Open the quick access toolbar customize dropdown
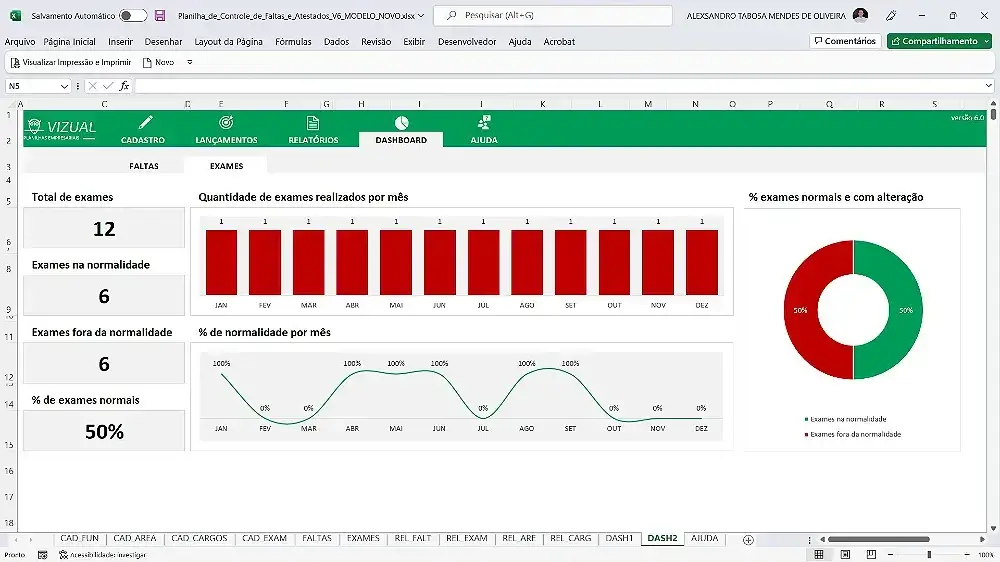 coord(189,63)
